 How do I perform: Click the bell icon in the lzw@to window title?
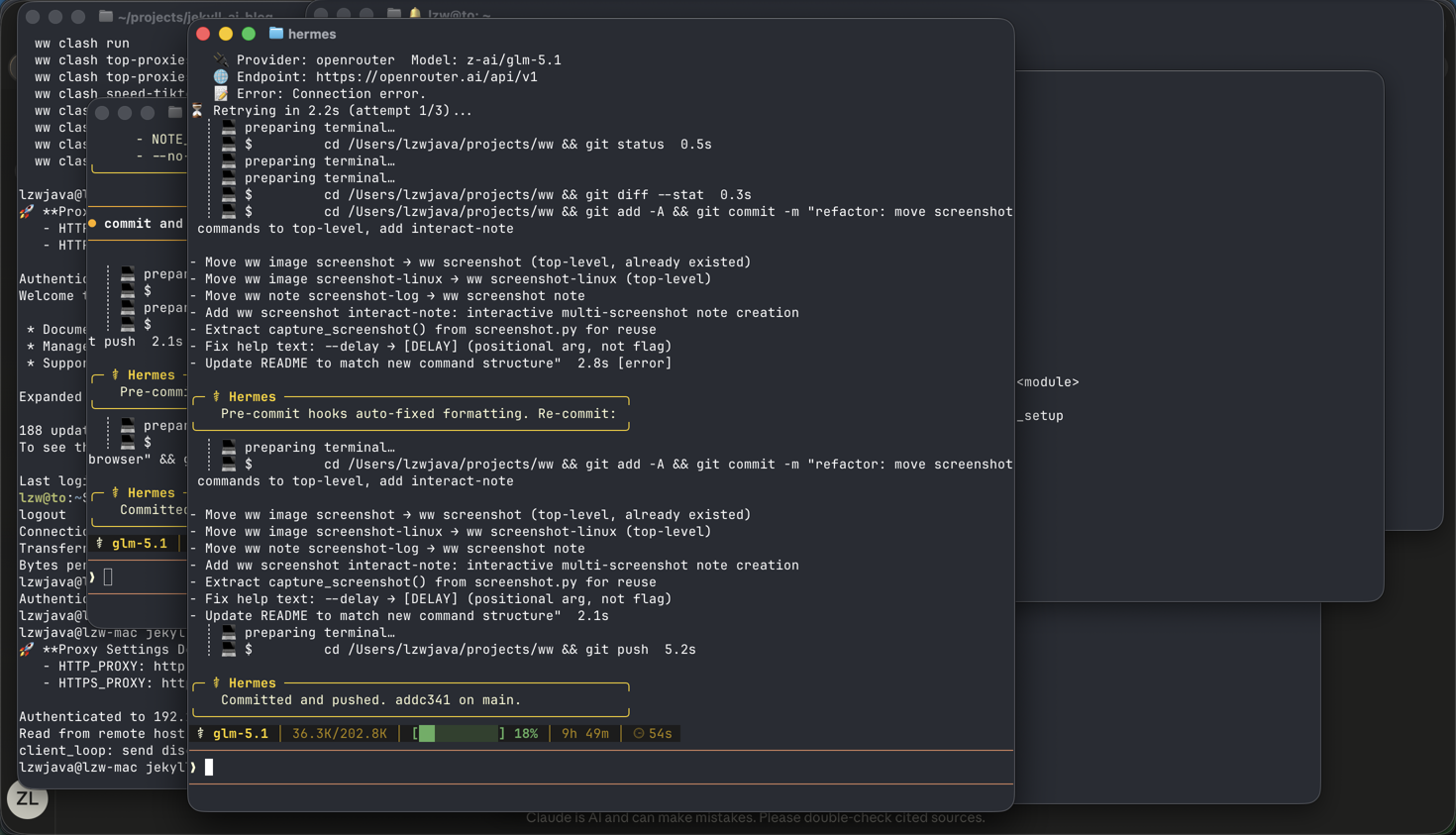415,15
